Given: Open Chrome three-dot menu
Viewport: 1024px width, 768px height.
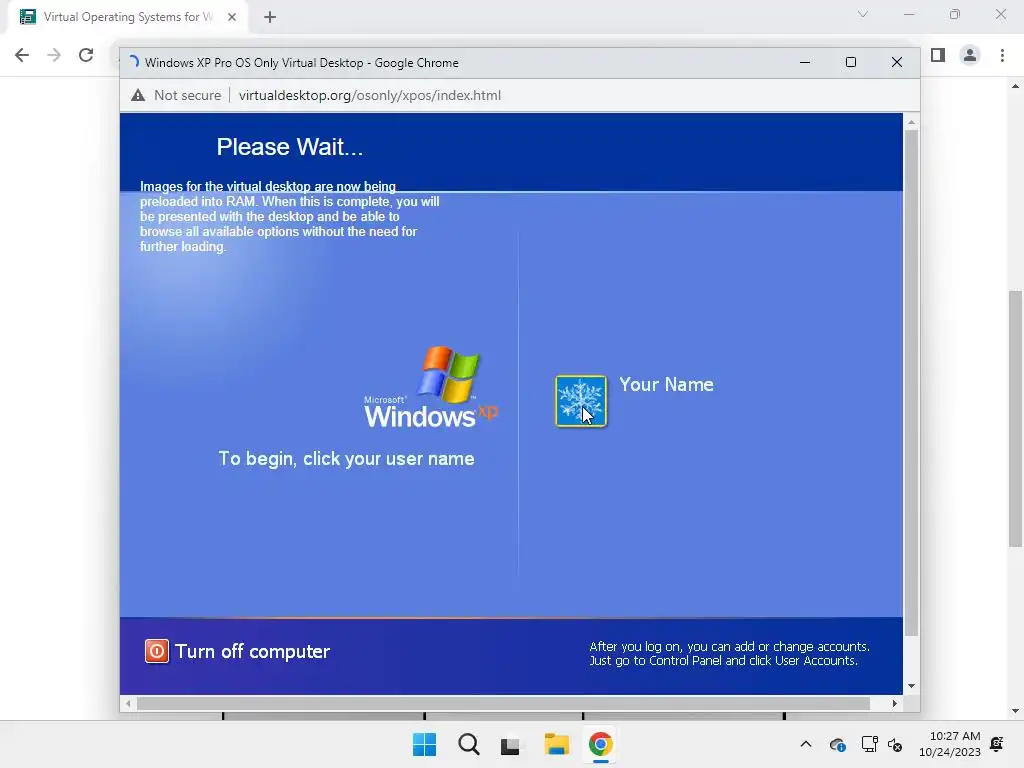Looking at the screenshot, I should pos(1002,55).
